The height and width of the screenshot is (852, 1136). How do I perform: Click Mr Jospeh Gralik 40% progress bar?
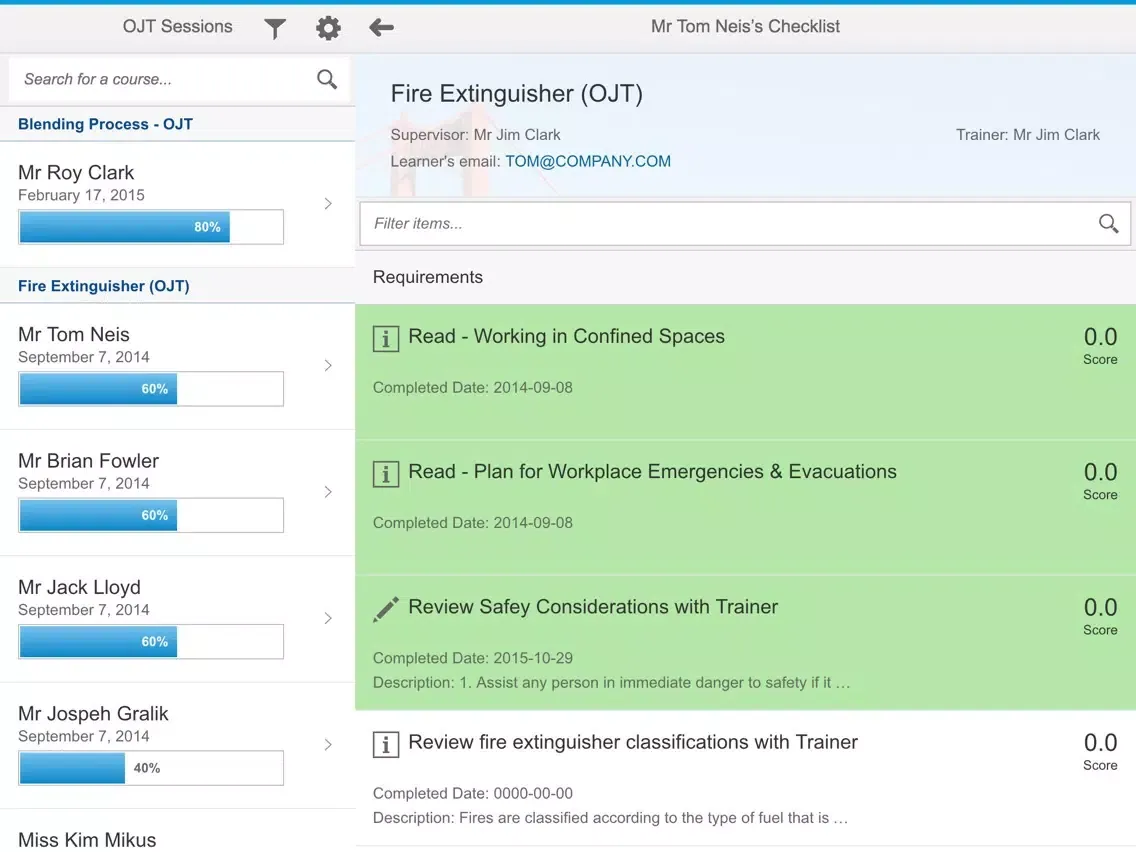(x=151, y=768)
